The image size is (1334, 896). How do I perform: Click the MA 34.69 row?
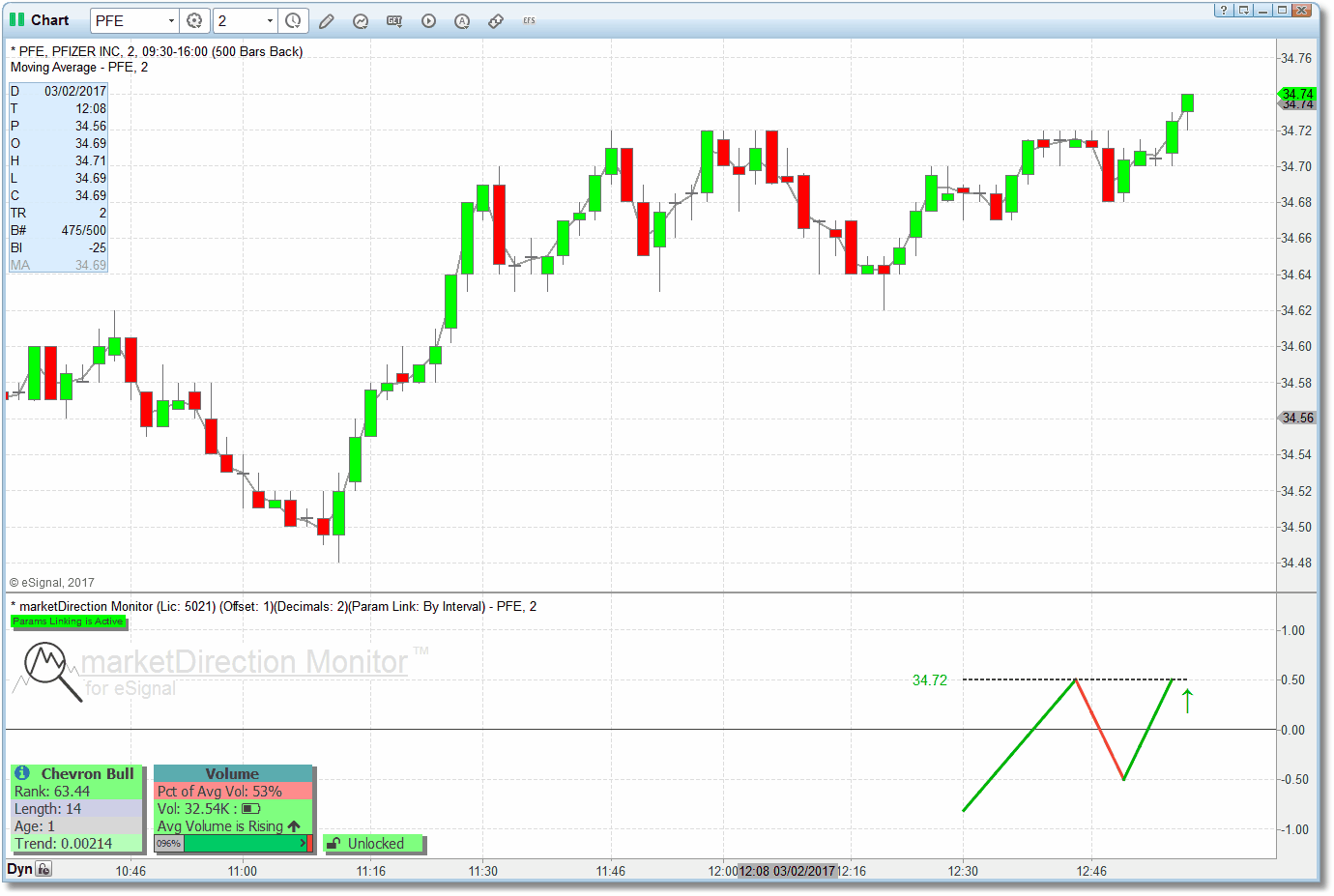coord(58,265)
